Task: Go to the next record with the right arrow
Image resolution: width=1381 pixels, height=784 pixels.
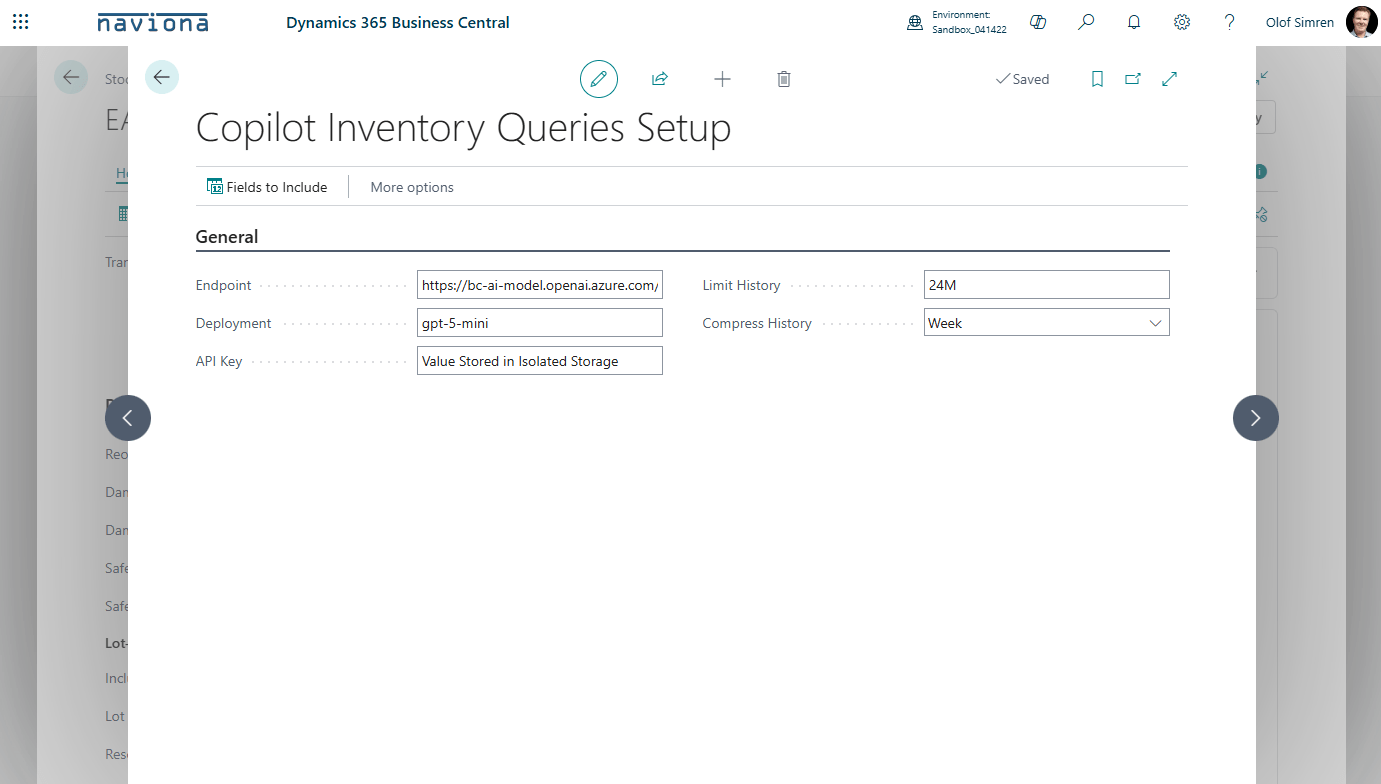Action: point(1256,418)
